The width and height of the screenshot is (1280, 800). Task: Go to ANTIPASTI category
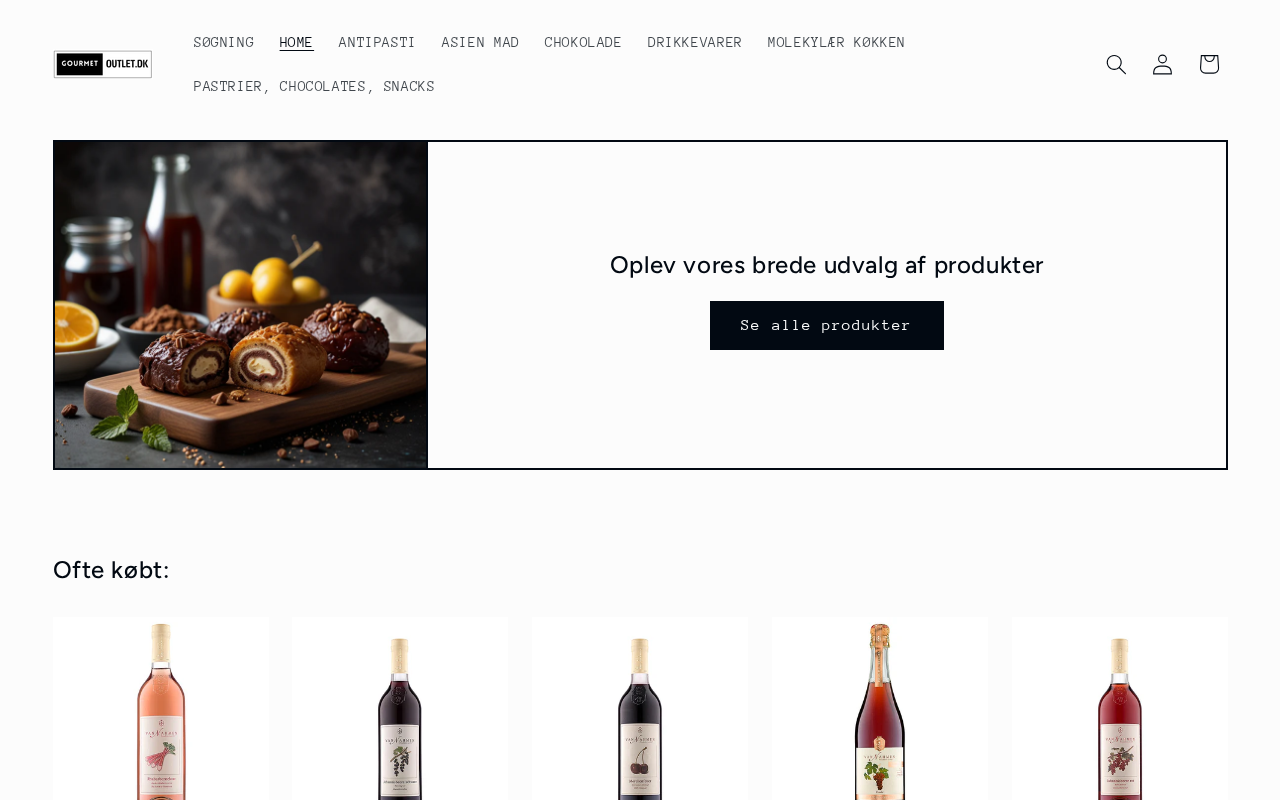click(377, 42)
